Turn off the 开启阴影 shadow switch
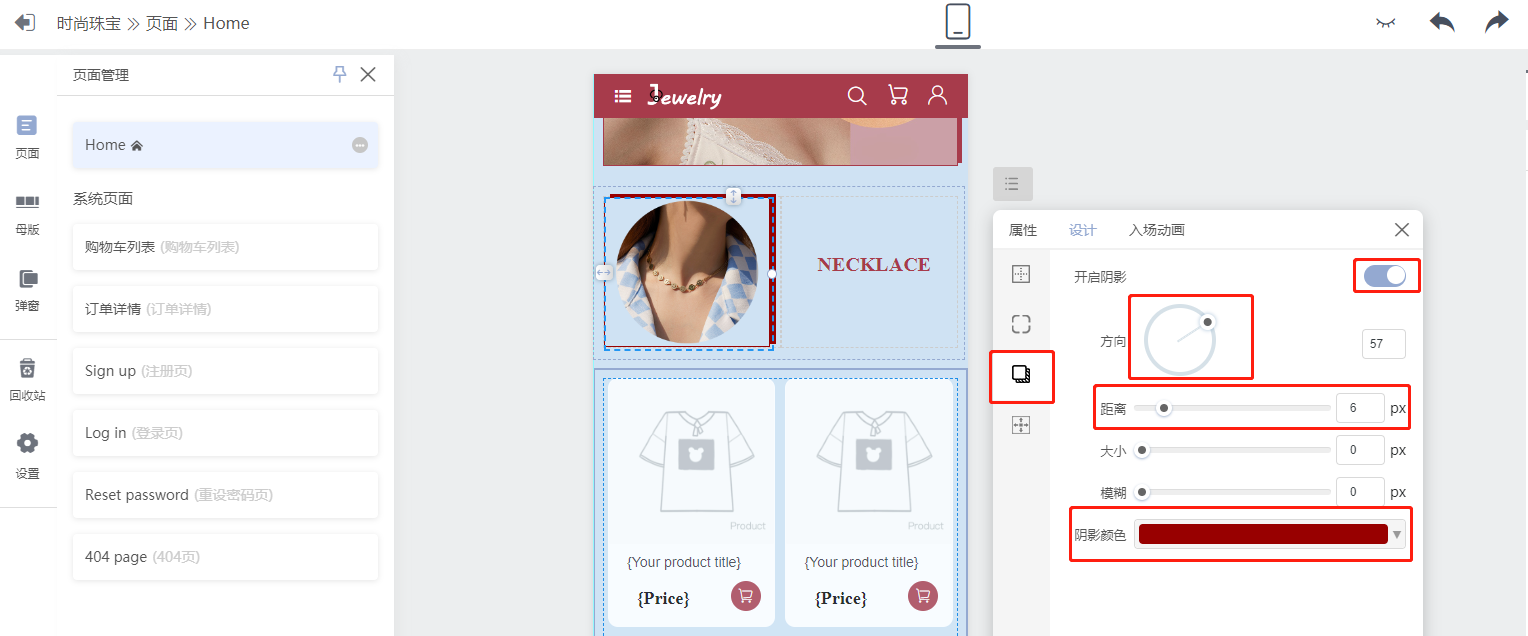This screenshot has height=636, width=1528. (1385, 276)
